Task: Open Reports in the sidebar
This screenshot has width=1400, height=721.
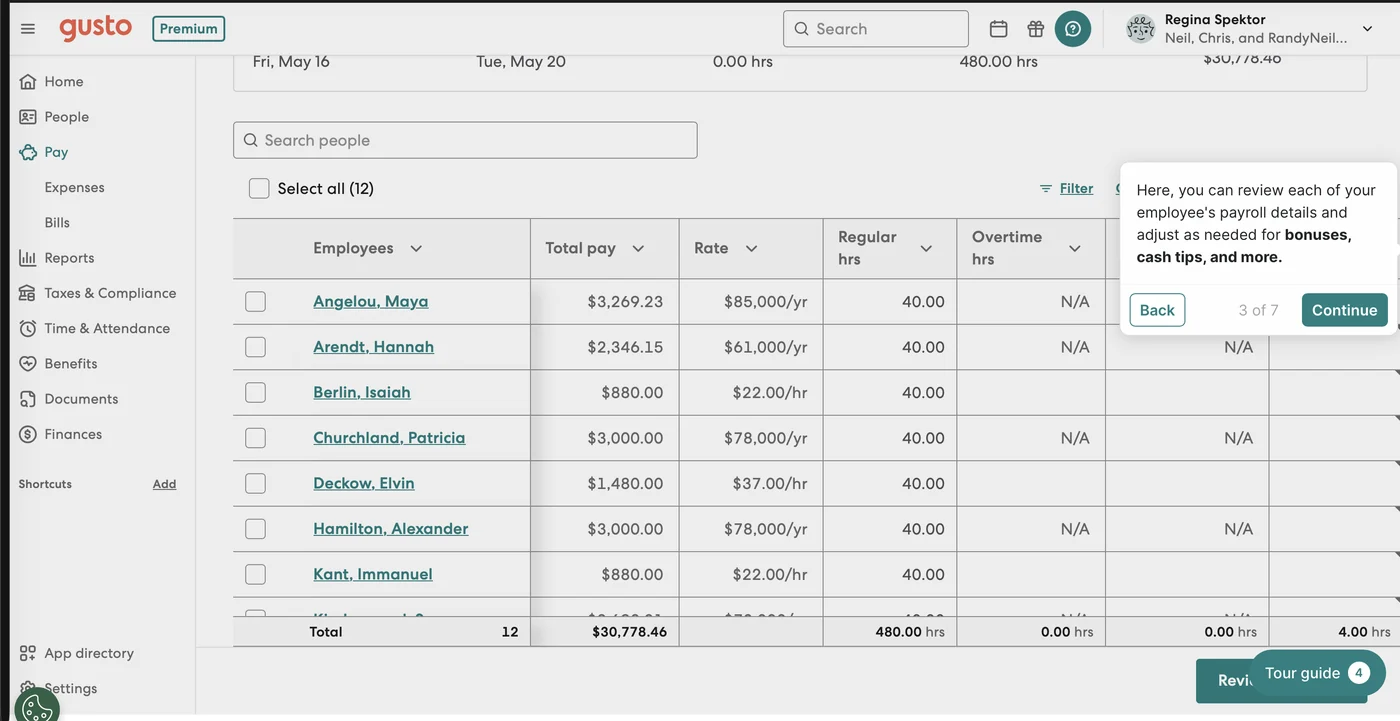Action: click(69, 258)
